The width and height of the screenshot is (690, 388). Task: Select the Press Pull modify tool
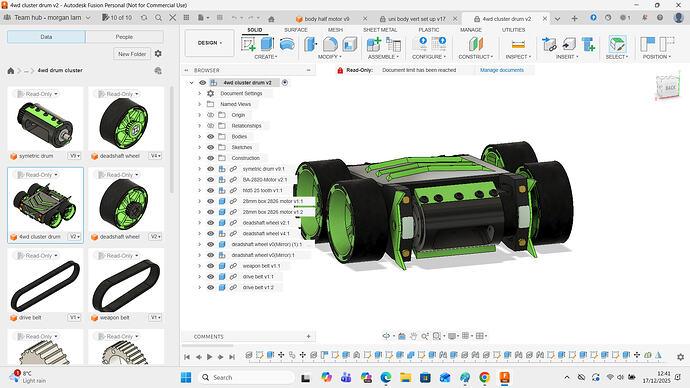click(x=310, y=44)
